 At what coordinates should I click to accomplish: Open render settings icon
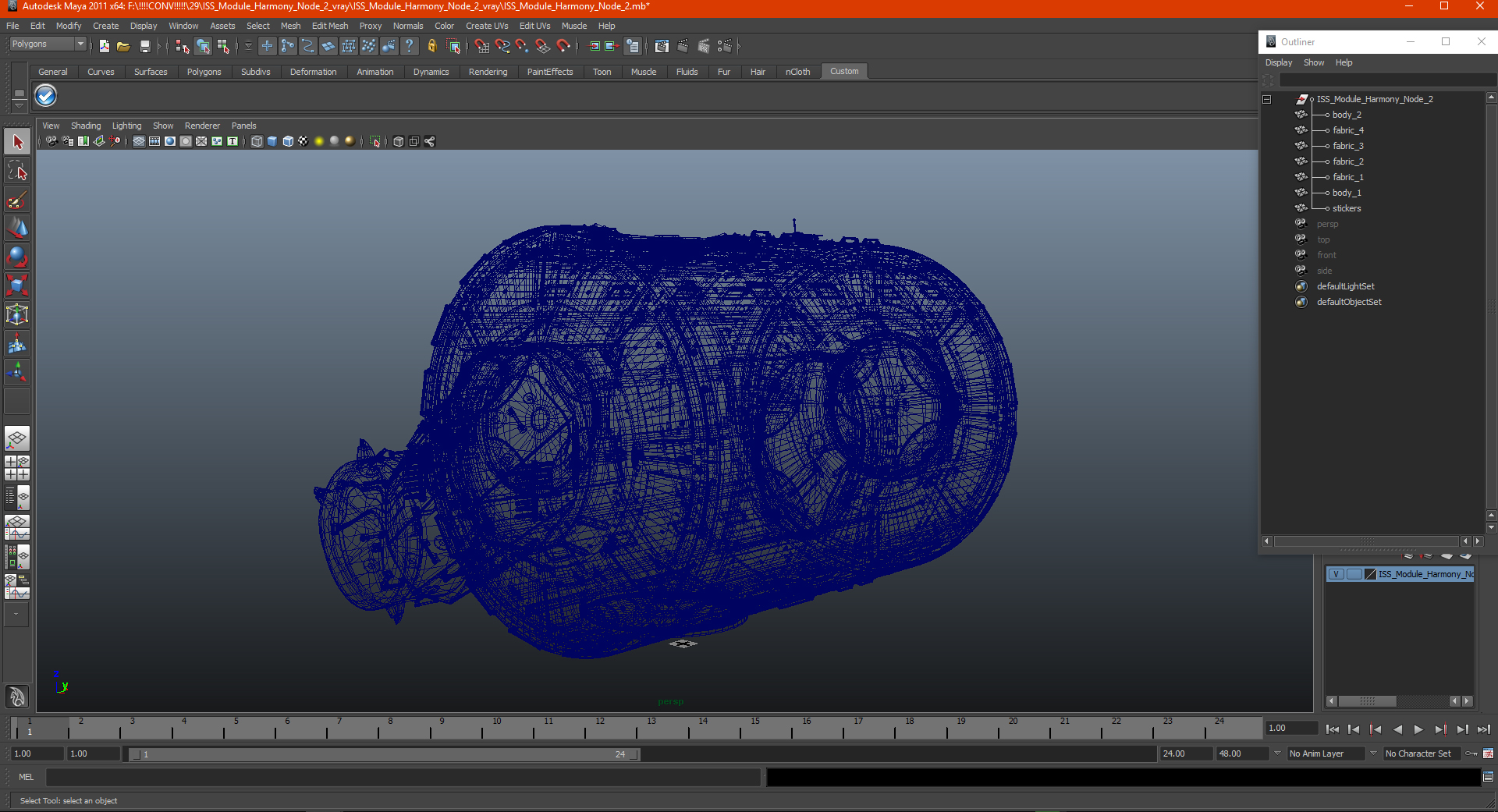pyautogui.click(x=725, y=47)
